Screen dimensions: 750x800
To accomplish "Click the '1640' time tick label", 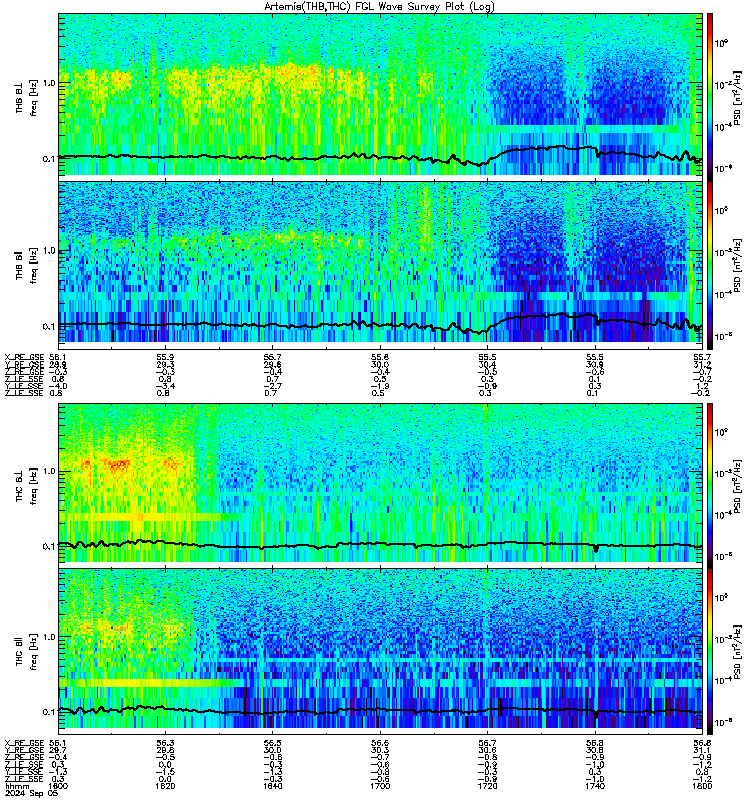I will tap(272, 786).
